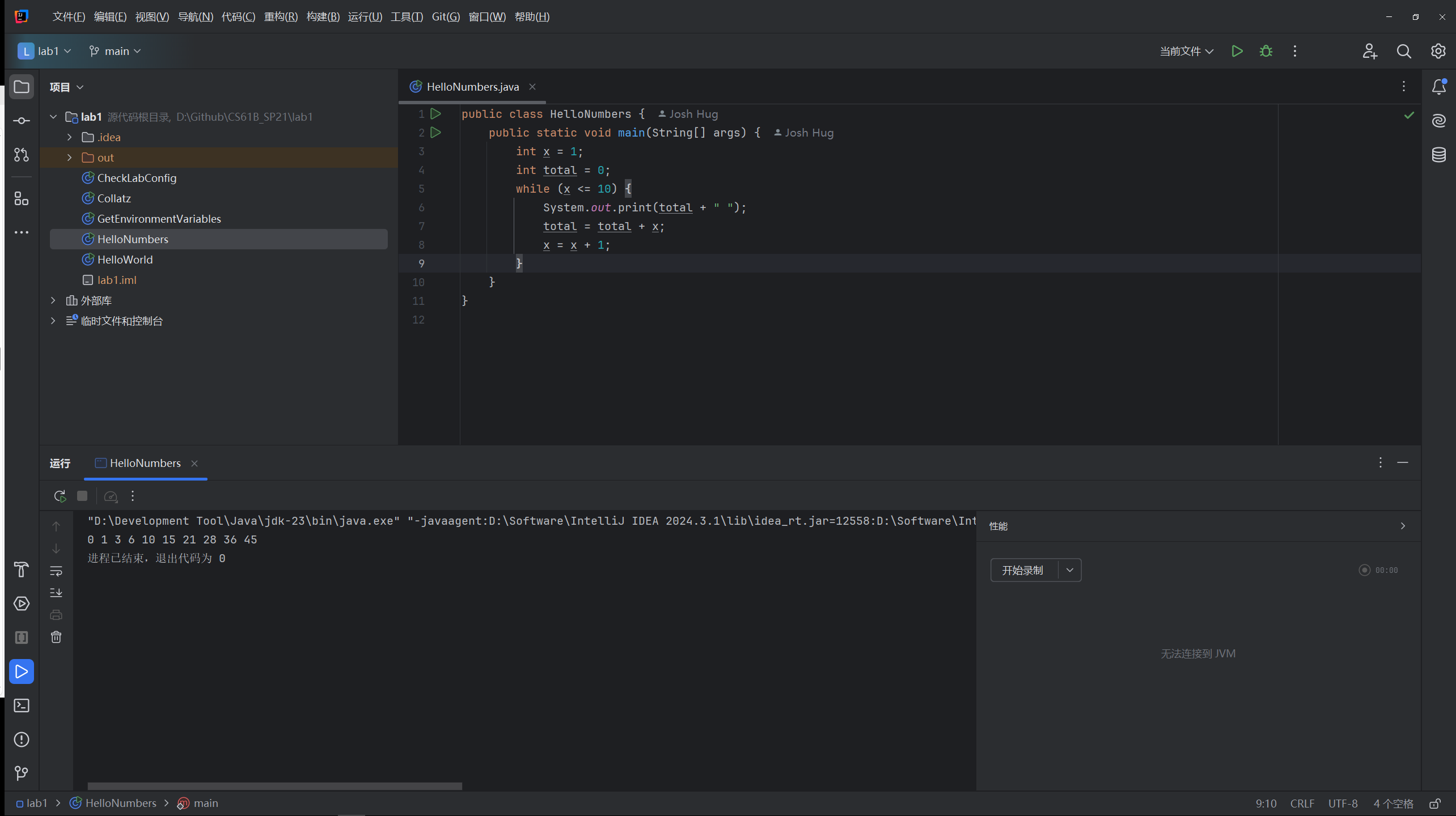Open the Database tool window icon
The height and width of the screenshot is (816, 1456).
tap(1438, 155)
